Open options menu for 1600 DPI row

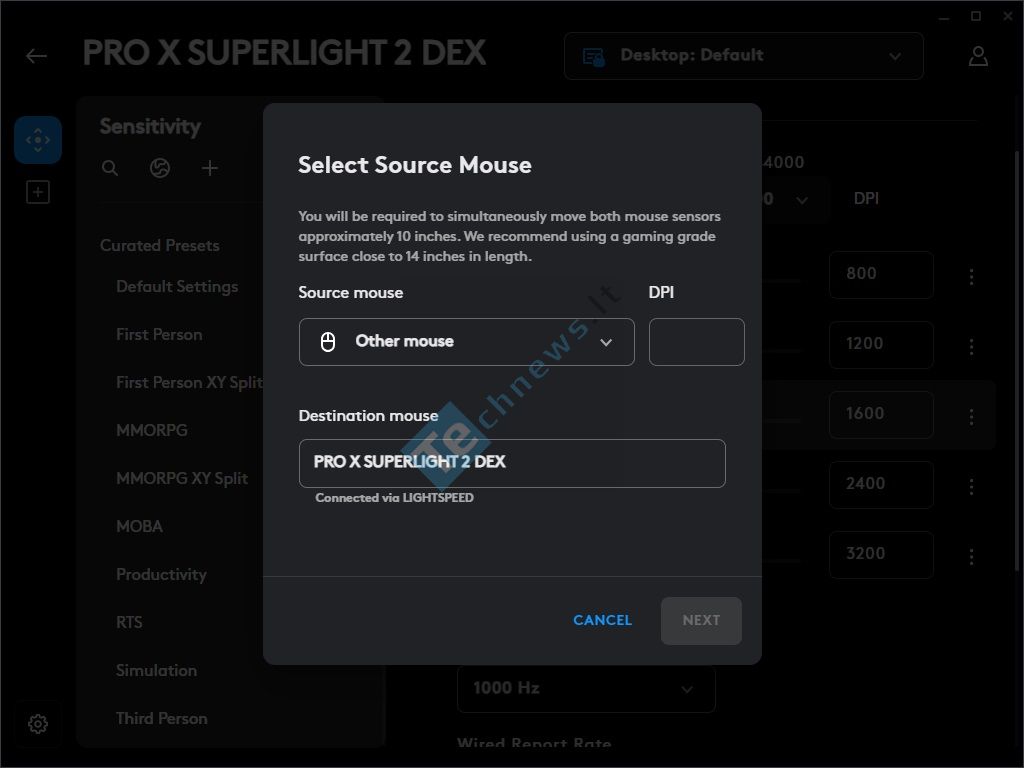972,416
